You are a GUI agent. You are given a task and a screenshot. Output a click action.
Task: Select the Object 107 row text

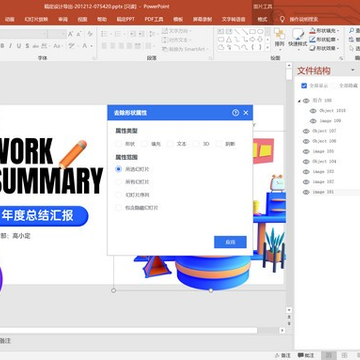[x=324, y=131]
